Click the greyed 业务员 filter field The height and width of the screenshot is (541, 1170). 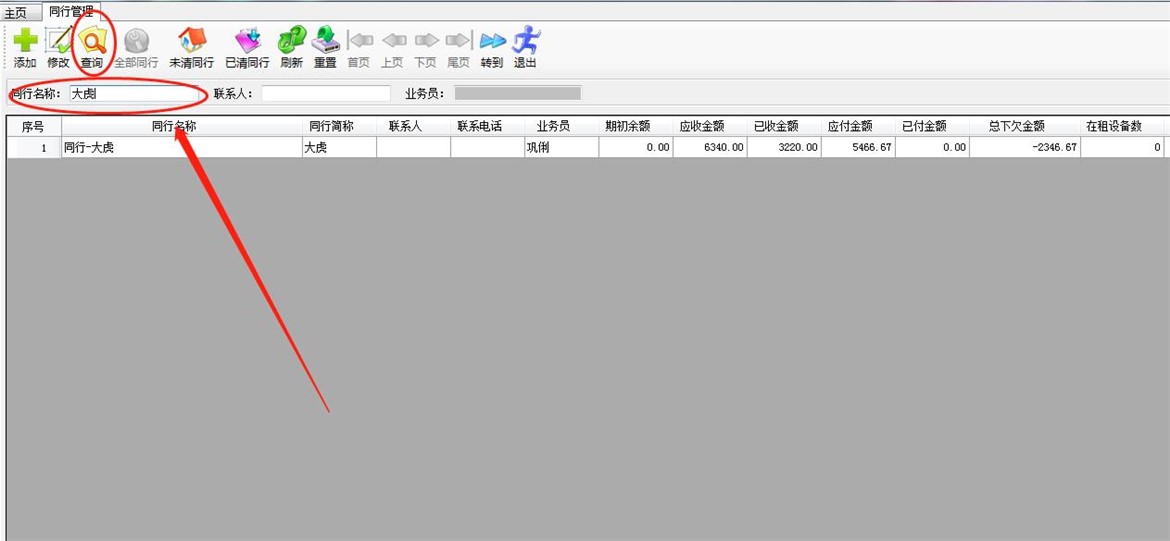coord(517,94)
